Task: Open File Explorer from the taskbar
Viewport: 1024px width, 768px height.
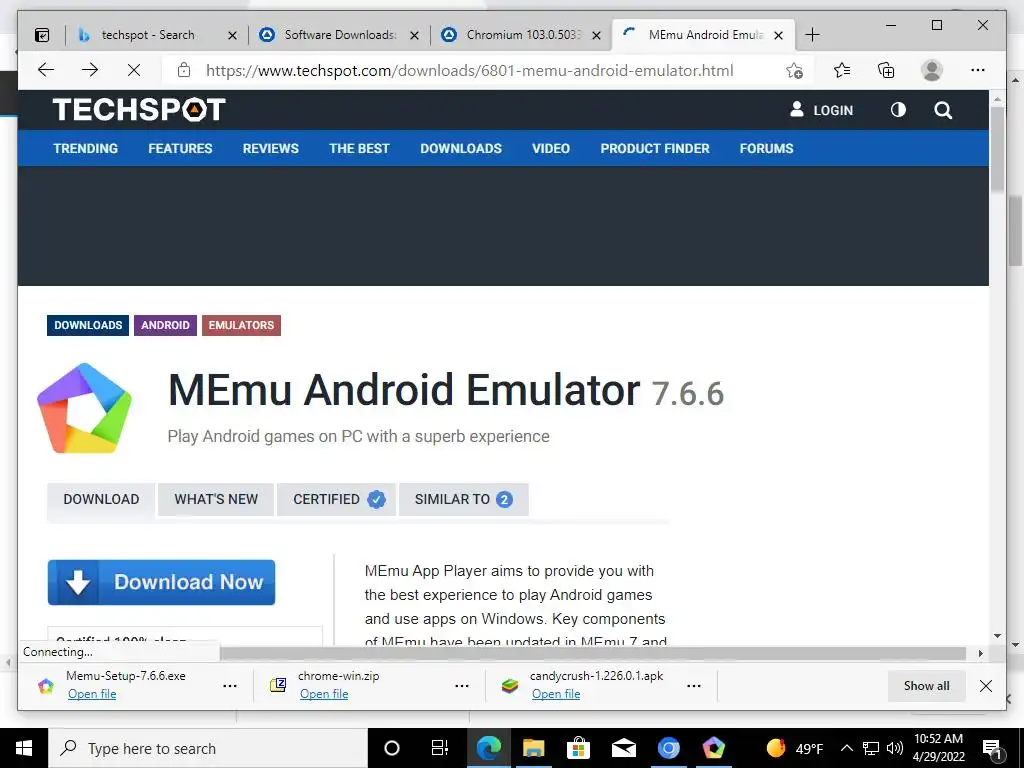Action: point(534,748)
